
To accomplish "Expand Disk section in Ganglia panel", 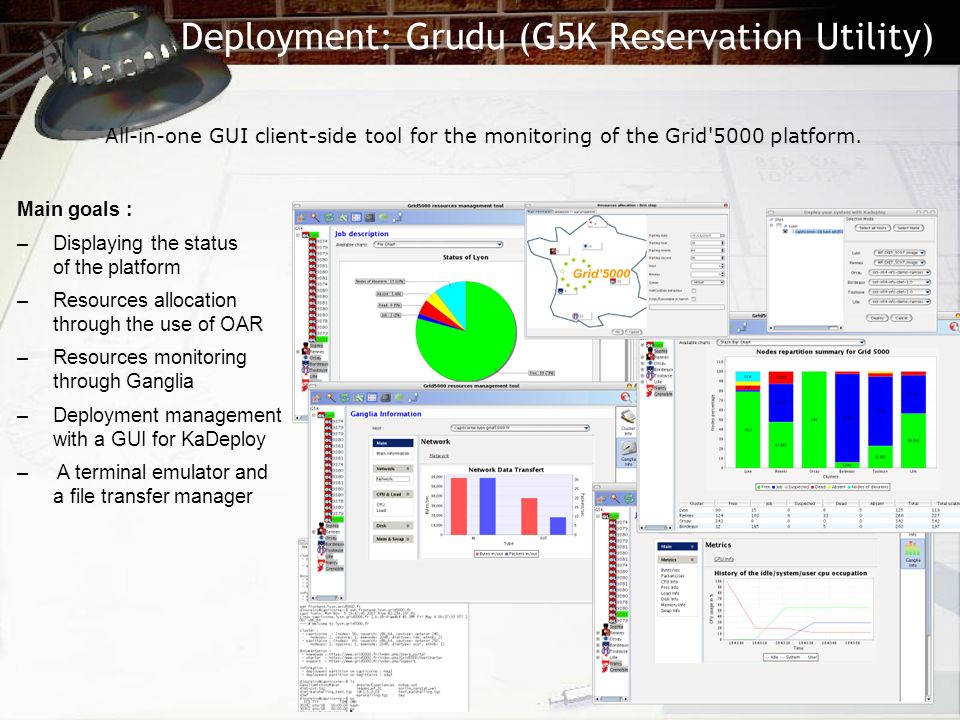I will pyautogui.click(x=393, y=526).
